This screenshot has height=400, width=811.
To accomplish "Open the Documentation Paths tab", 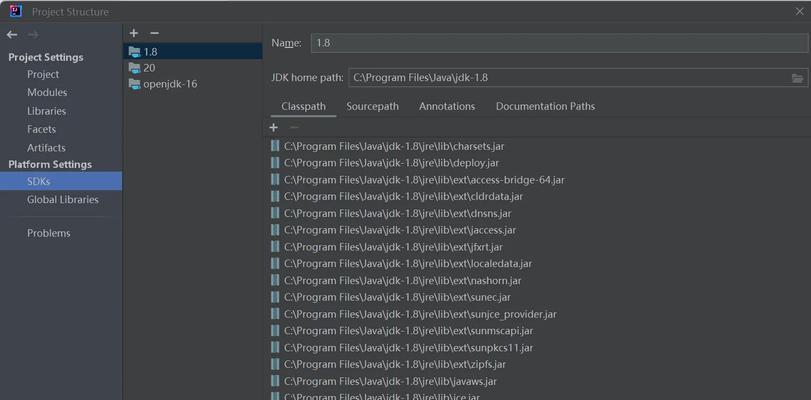I will click(x=545, y=106).
